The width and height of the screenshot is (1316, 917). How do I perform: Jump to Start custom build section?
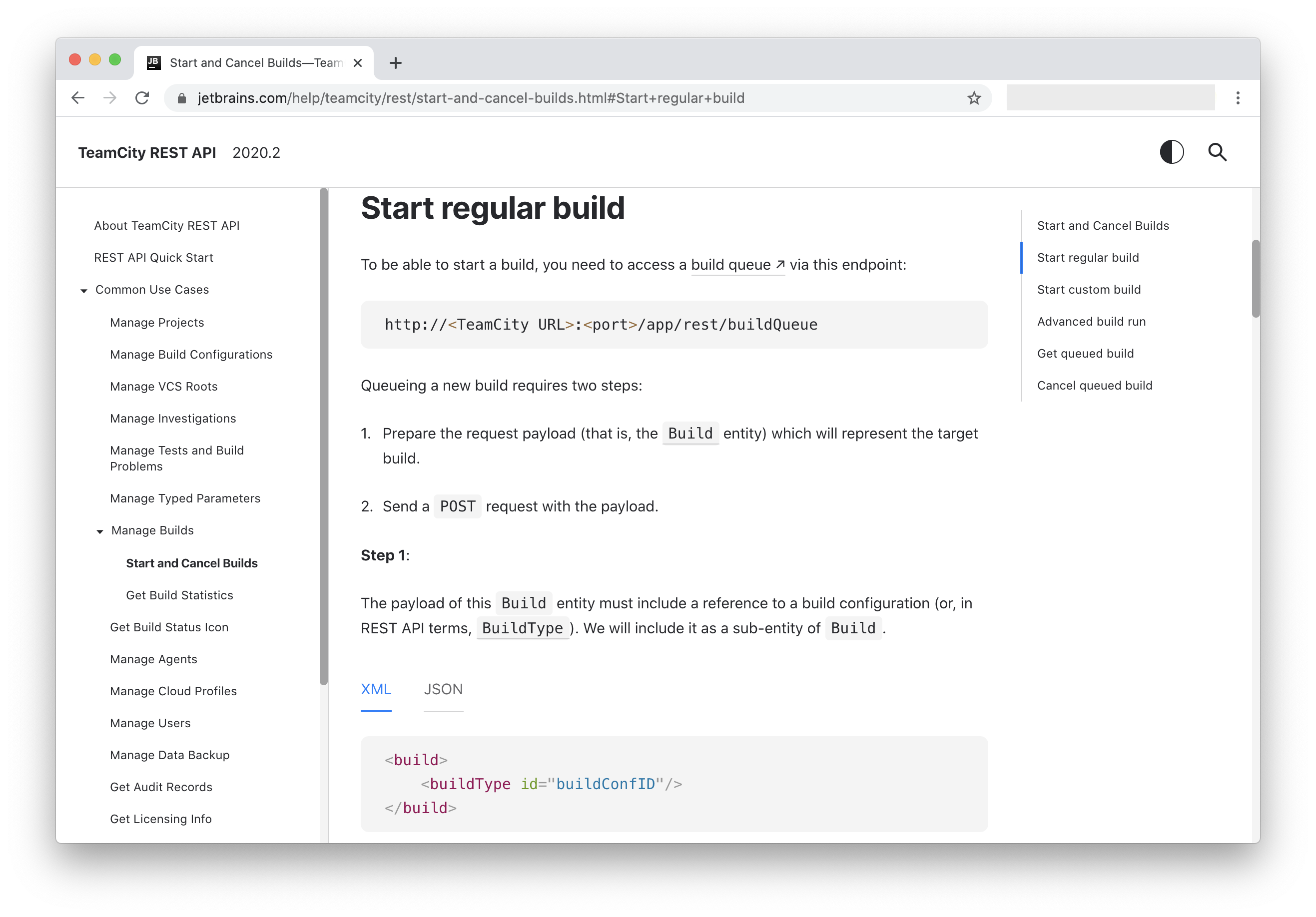[1089, 290]
